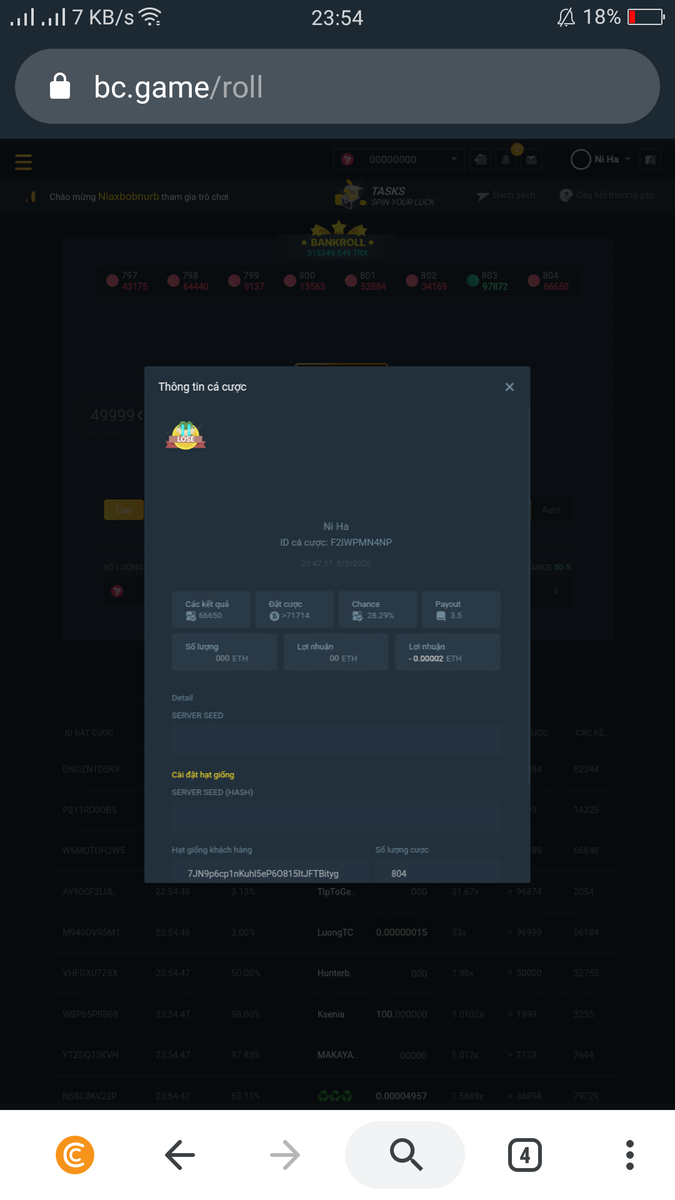Open browser tab switcher showing 4

pyautogui.click(x=524, y=1156)
